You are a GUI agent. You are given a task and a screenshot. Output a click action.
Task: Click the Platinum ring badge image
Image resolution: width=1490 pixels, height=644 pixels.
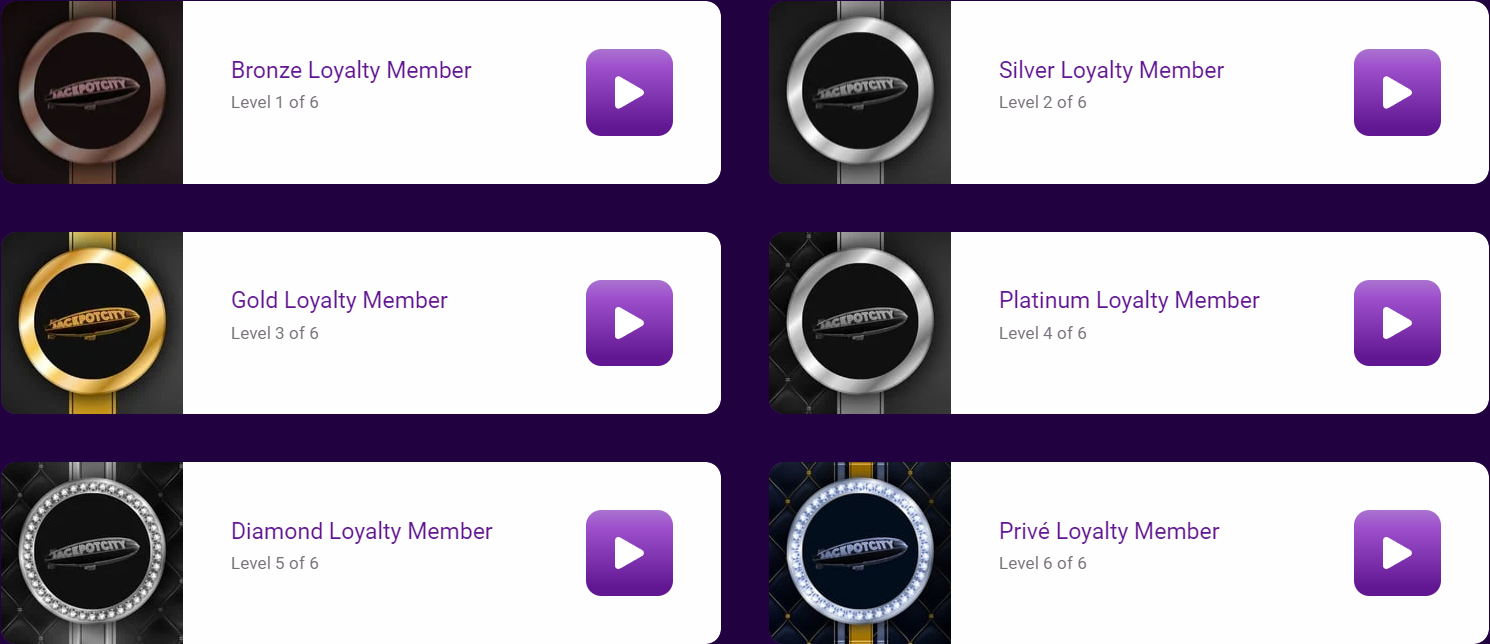point(860,323)
